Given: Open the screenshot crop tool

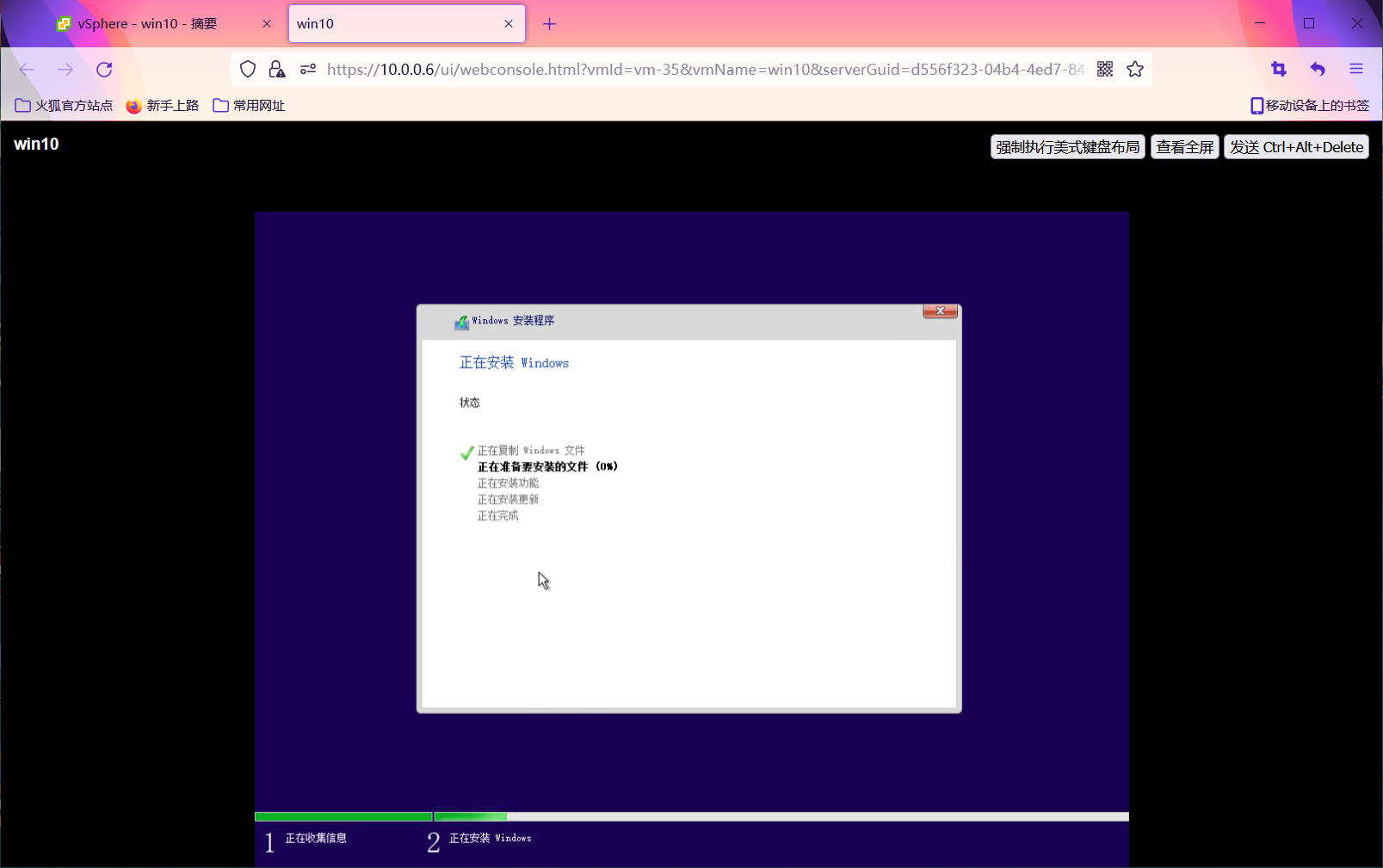Looking at the screenshot, I should point(1279,70).
